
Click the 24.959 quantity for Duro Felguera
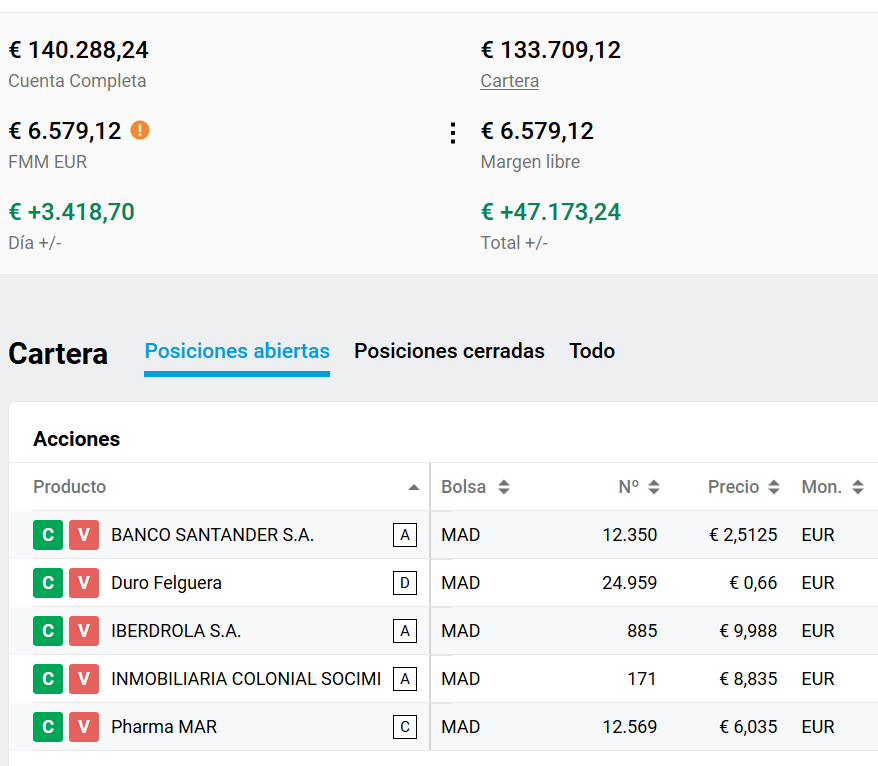(x=629, y=583)
